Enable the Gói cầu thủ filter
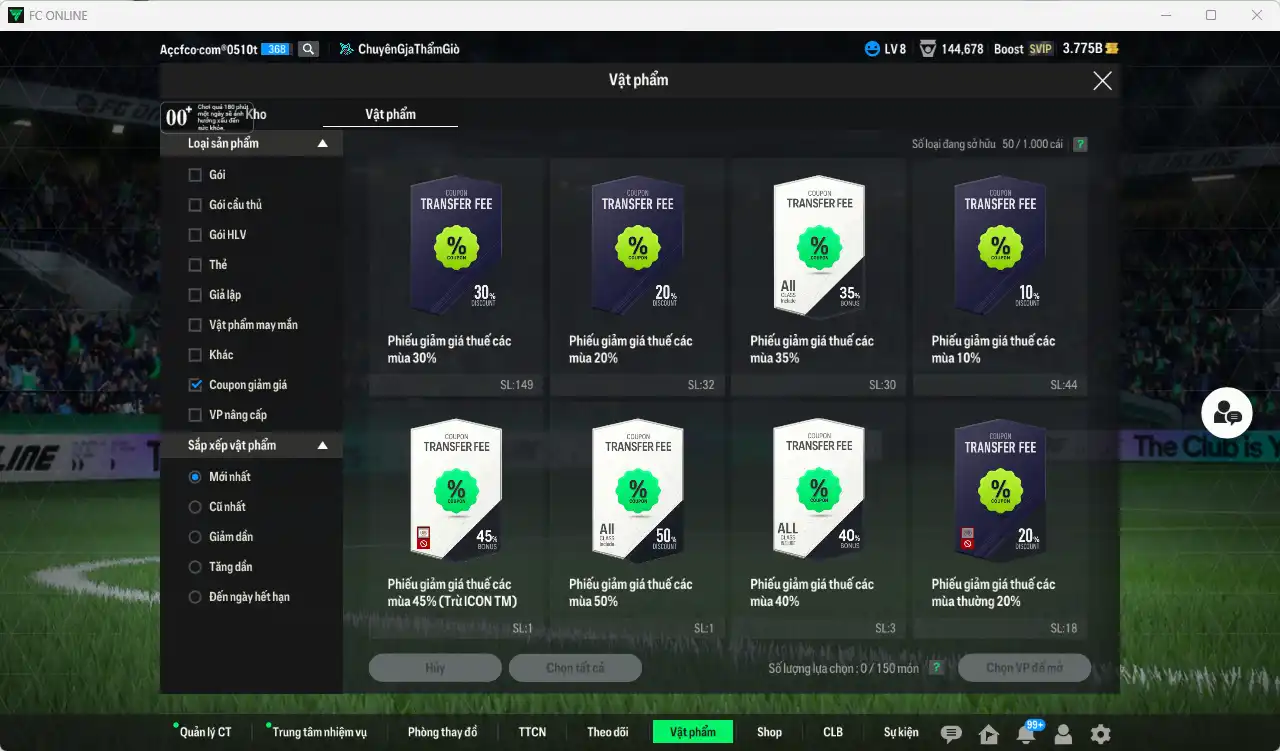Image resolution: width=1280 pixels, height=751 pixels. (x=195, y=205)
